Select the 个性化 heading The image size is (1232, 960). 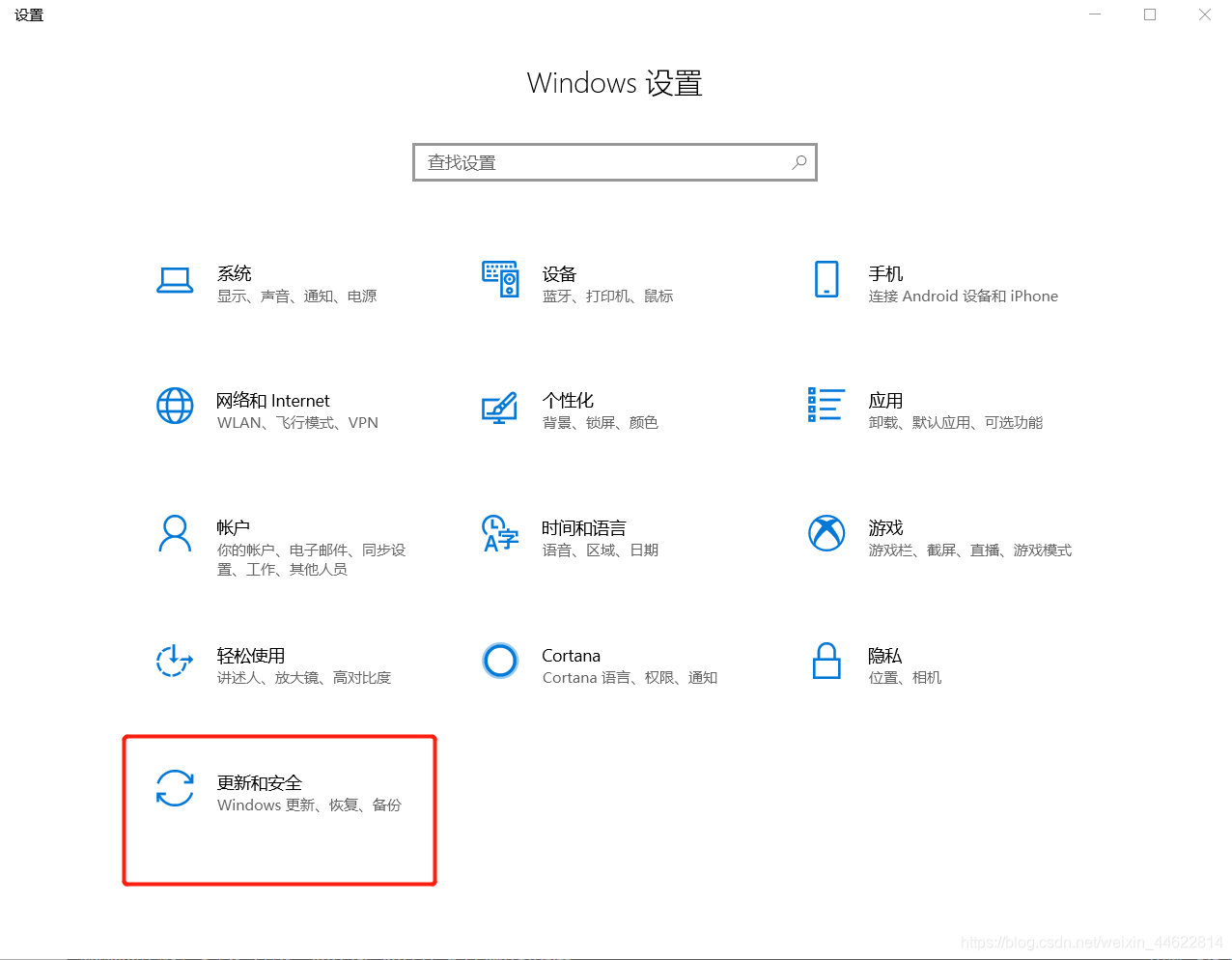click(568, 400)
